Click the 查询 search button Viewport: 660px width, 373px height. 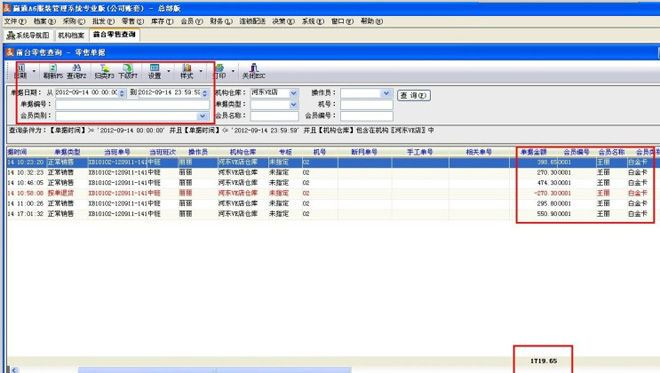pos(413,96)
